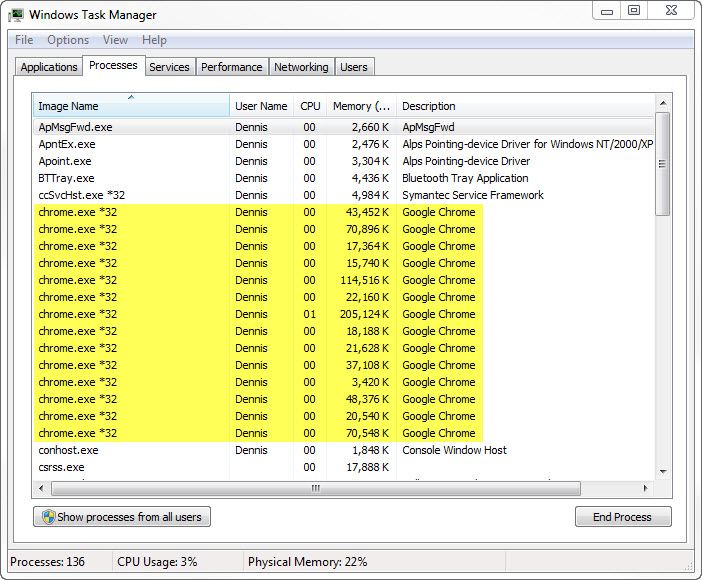Click the 15,740 K memory cell
This screenshot has width=702, height=580.
[367, 263]
